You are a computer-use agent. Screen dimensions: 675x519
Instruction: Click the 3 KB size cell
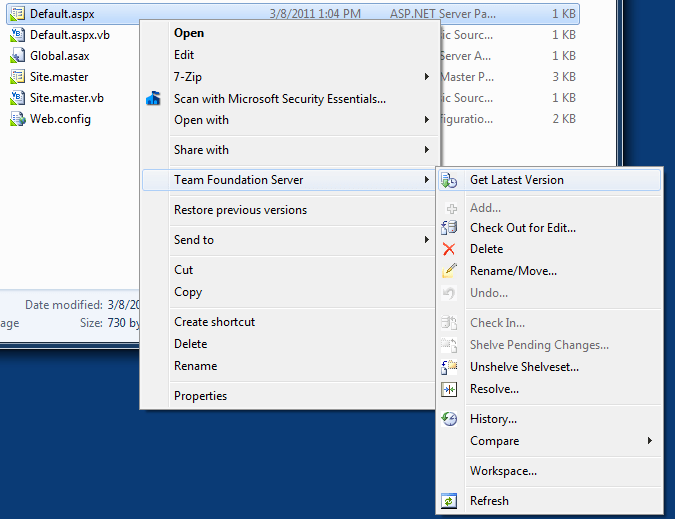pyautogui.click(x=564, y=77)
